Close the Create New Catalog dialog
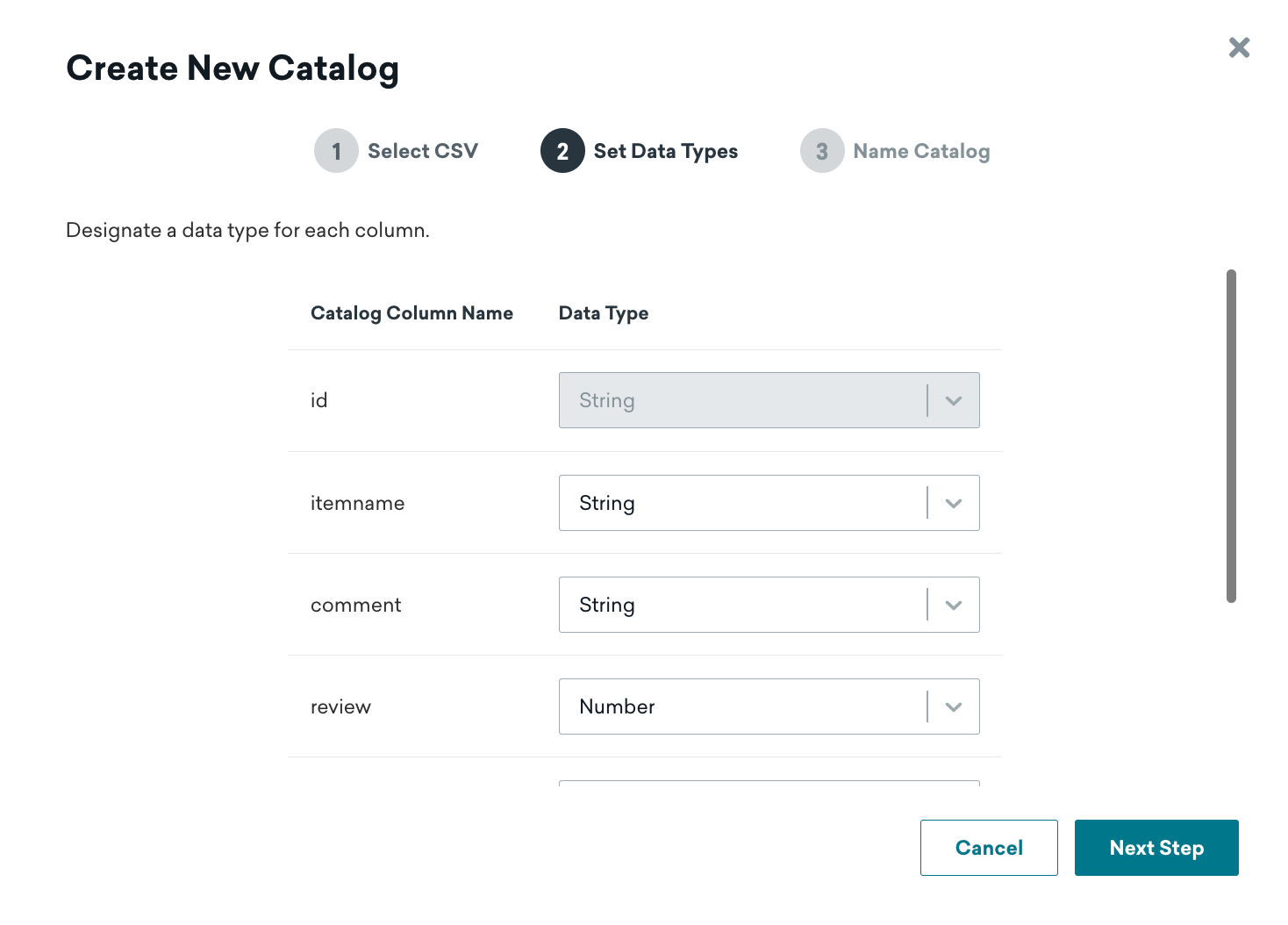The image size is (1288, 925). (x=1239, y=47)
